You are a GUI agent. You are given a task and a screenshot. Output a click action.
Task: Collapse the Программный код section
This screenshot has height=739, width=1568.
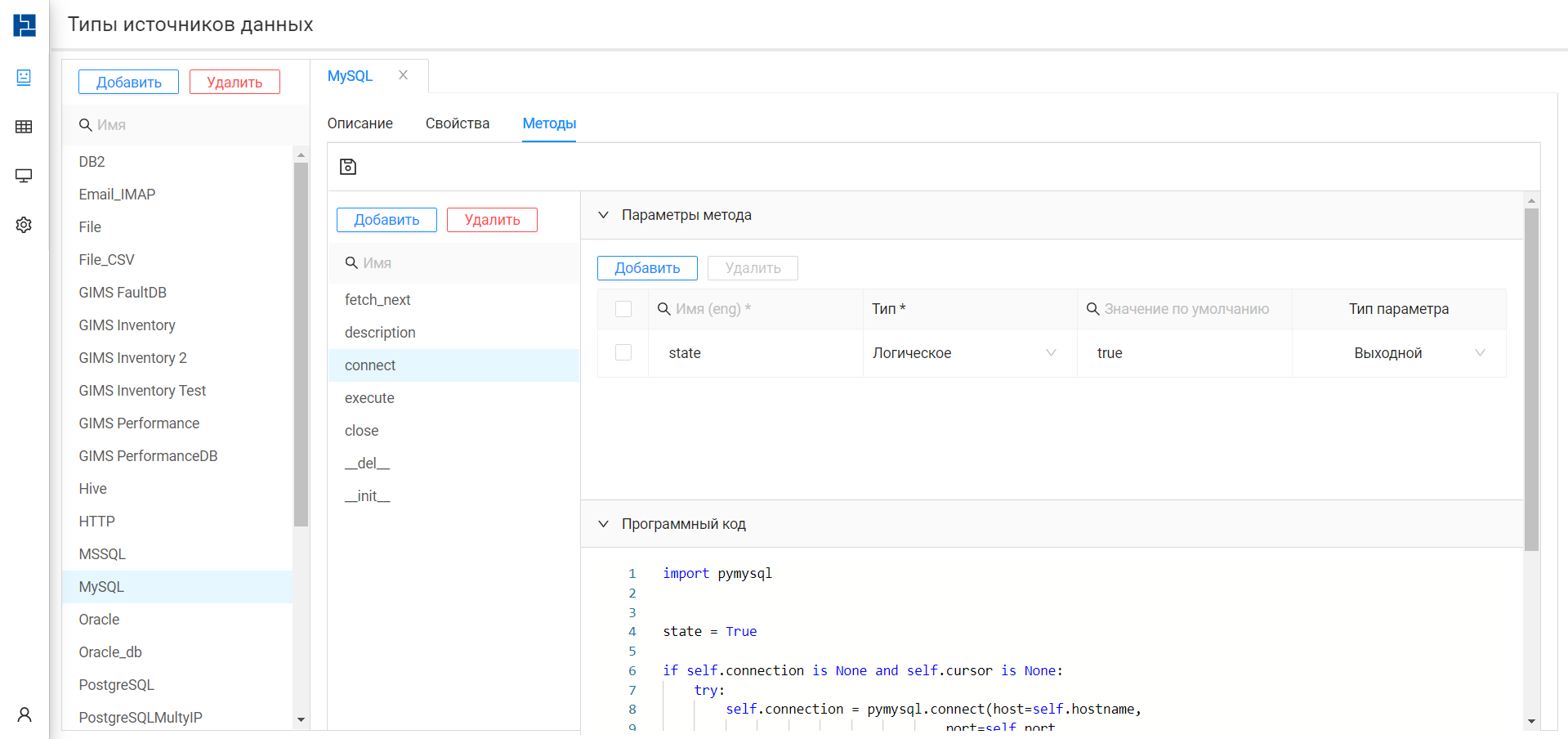point(603,524)
